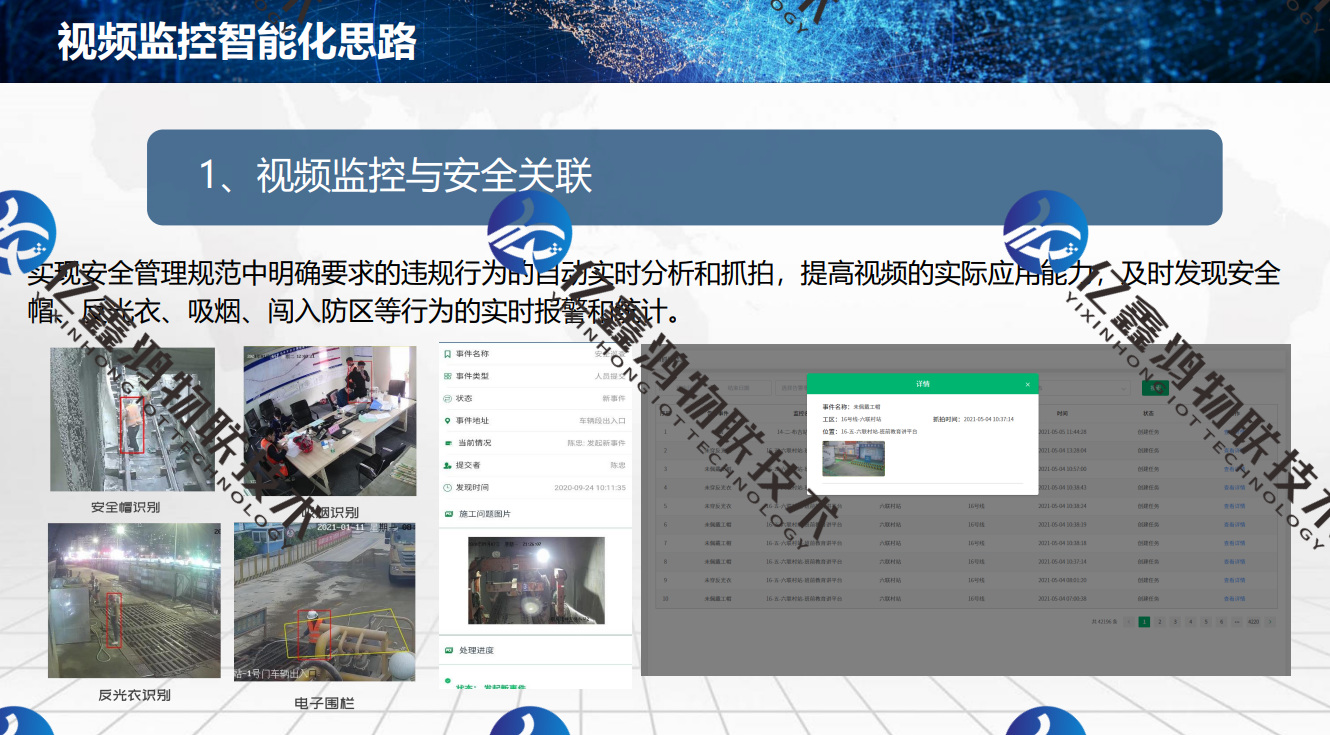Image resolution: width=1330 pixels, height=735 pixels.
Task: Click the 处理进度 icon
Action: [x=447, y=650]
